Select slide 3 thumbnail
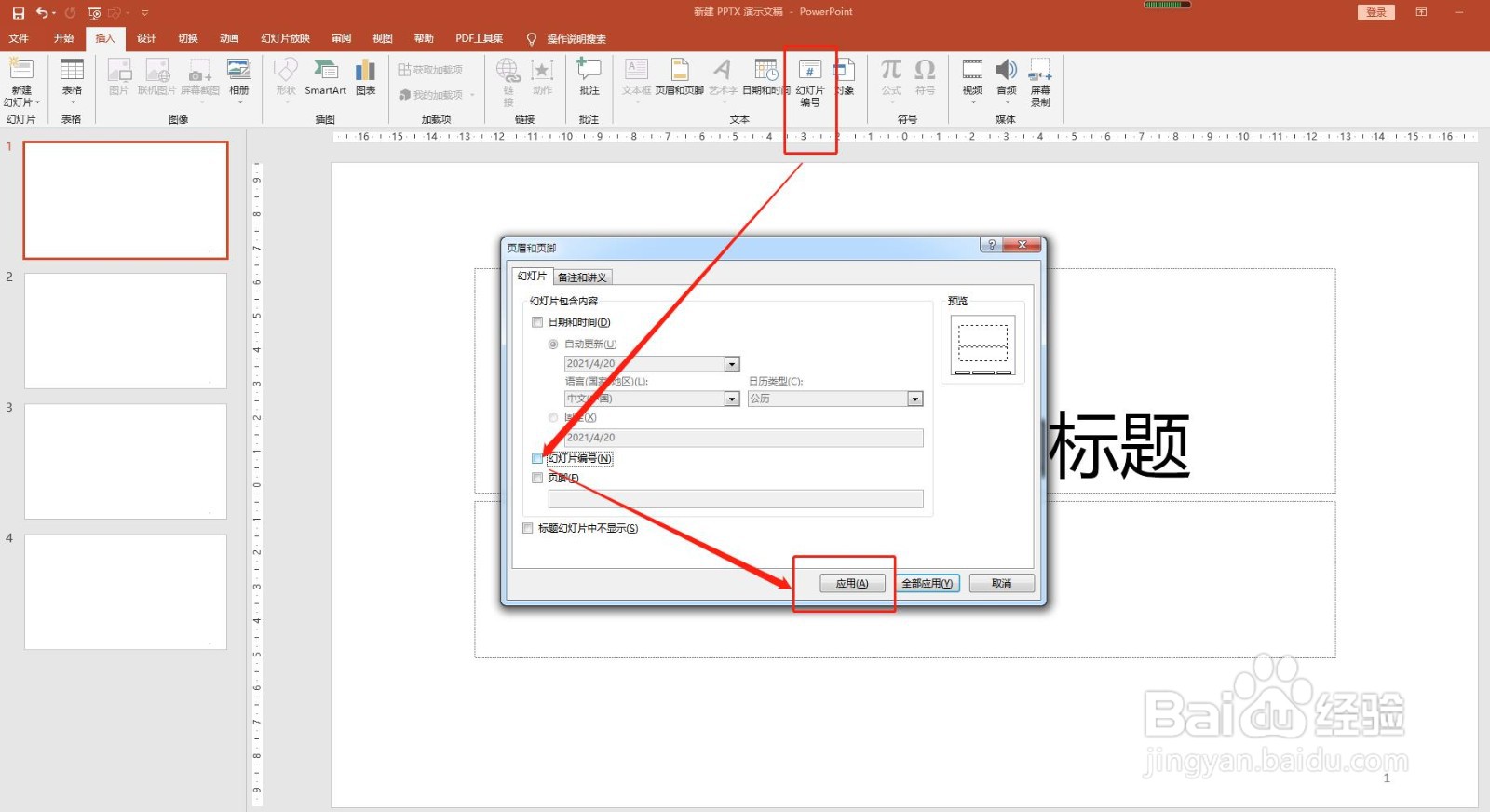Viewport: 1490px width, 812px height. pos(126,461)
